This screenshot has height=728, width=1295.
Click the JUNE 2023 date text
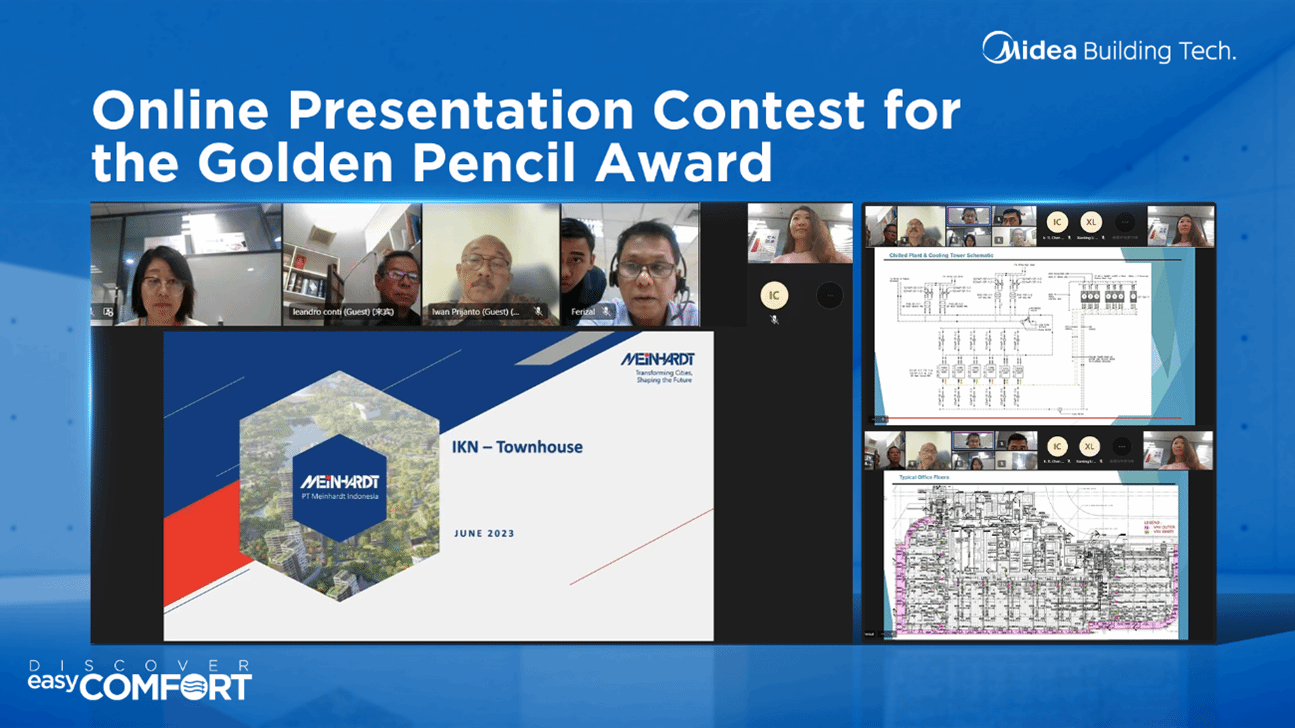point(484,534)
